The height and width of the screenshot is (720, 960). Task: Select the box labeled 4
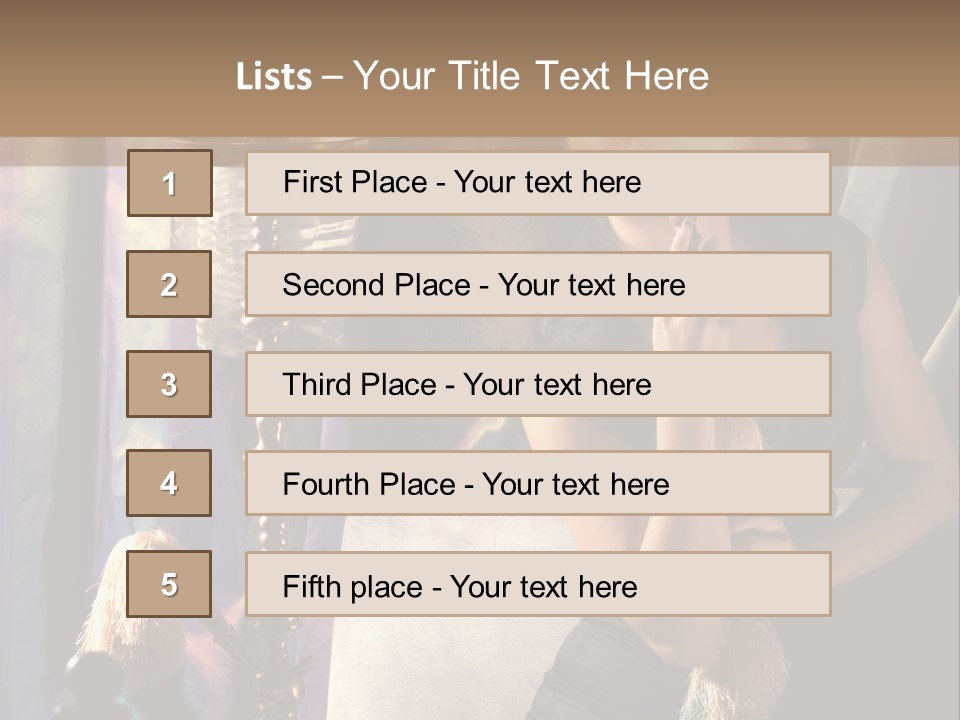tap(169, 483)
